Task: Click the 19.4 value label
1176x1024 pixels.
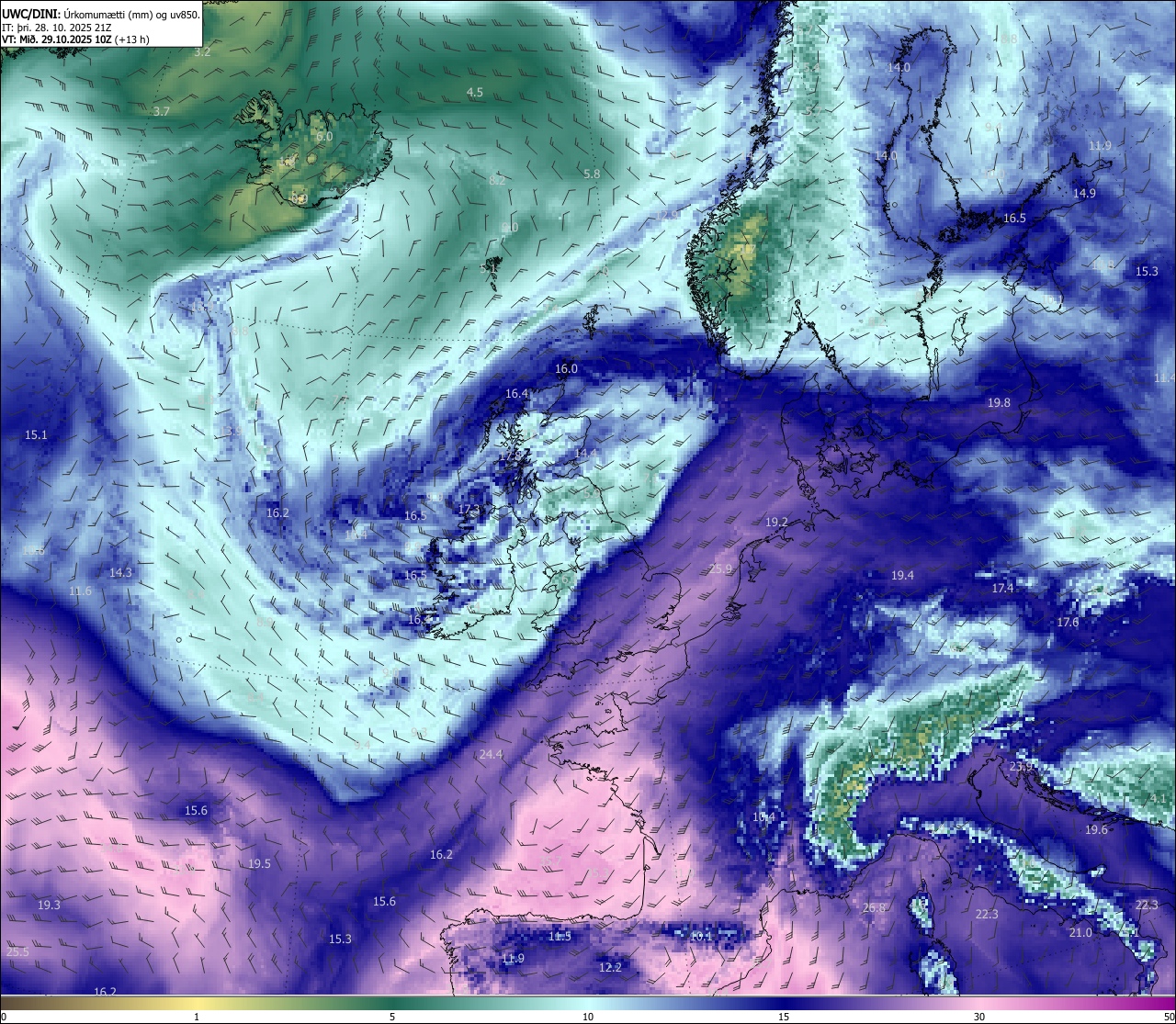Action: click(902, 576)
